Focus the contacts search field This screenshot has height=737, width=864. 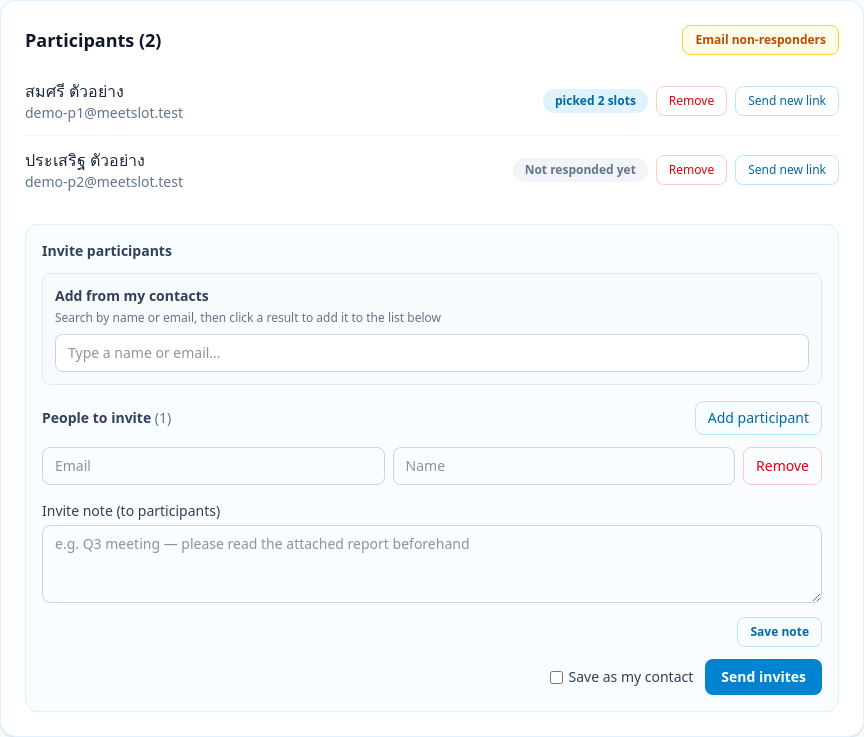431,353
